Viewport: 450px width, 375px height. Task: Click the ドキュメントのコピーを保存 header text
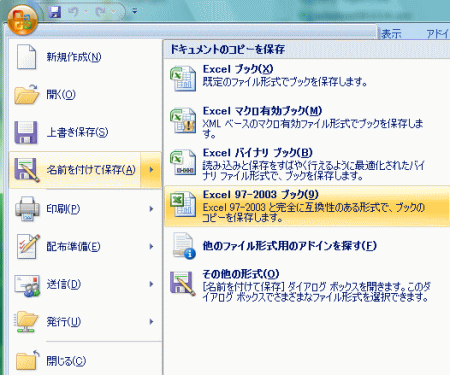pos(227,49)
